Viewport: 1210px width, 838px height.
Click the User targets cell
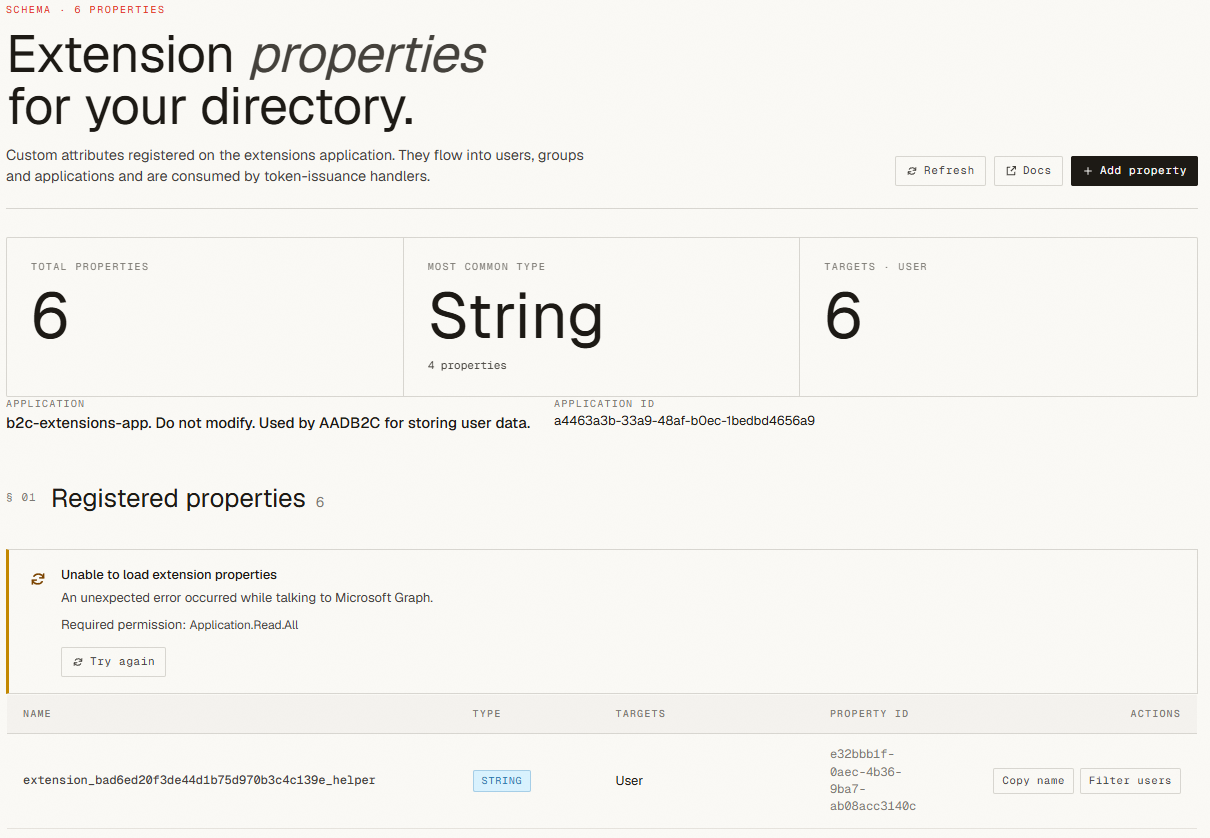point(629,781)
